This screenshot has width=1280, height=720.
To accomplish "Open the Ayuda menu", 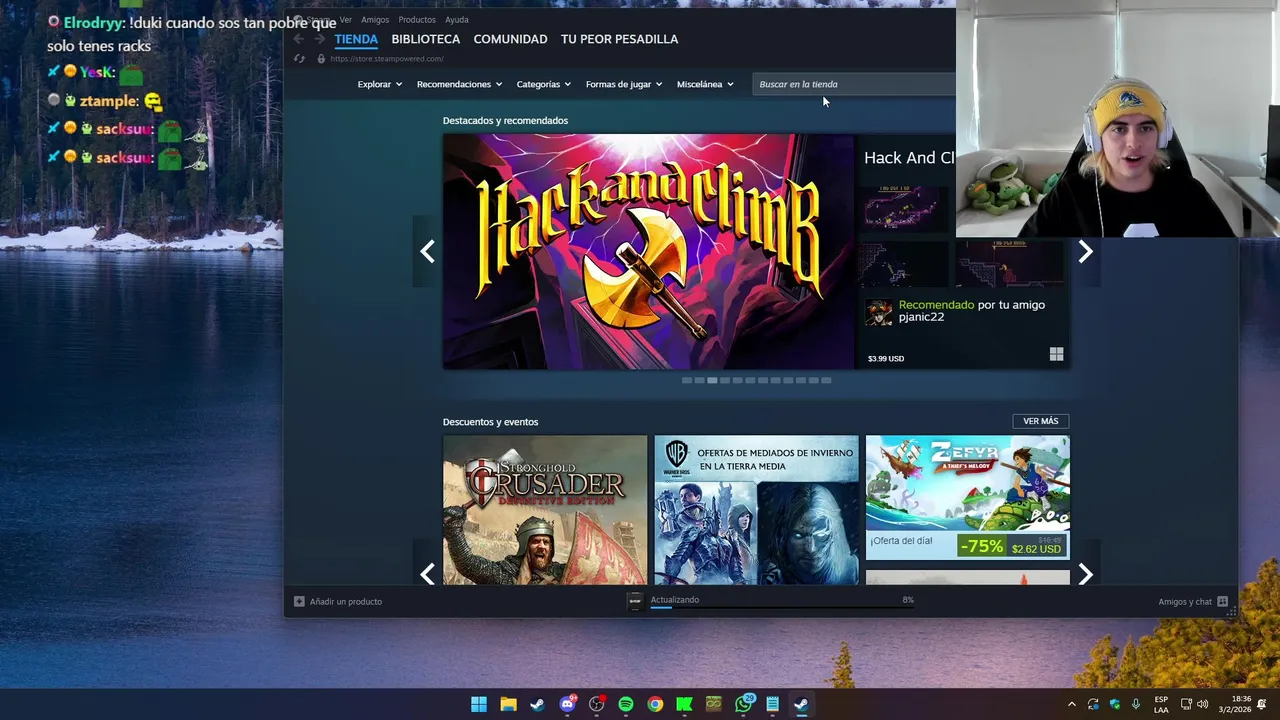I will [456, 19].
